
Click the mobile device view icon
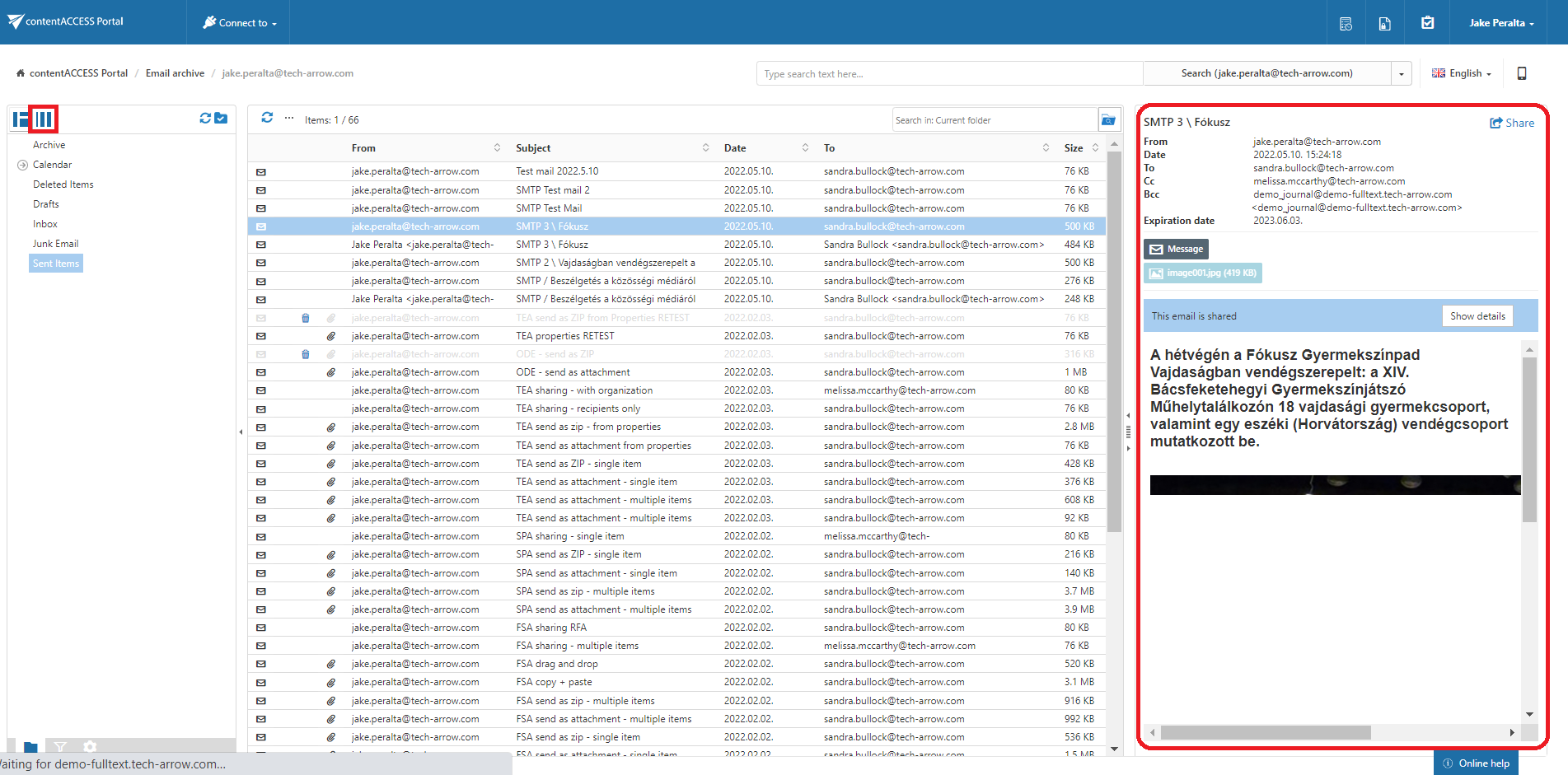click(x=1521, y=73)
